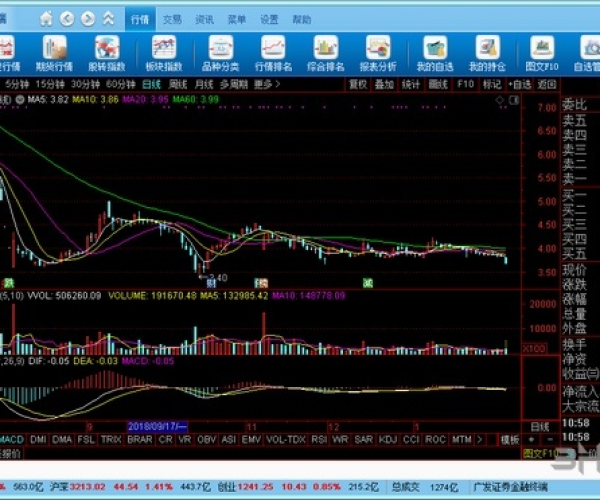Viewport: 600px width, 500px height.
Task: Click the 复权 button
Action: [x=357, y=85]
